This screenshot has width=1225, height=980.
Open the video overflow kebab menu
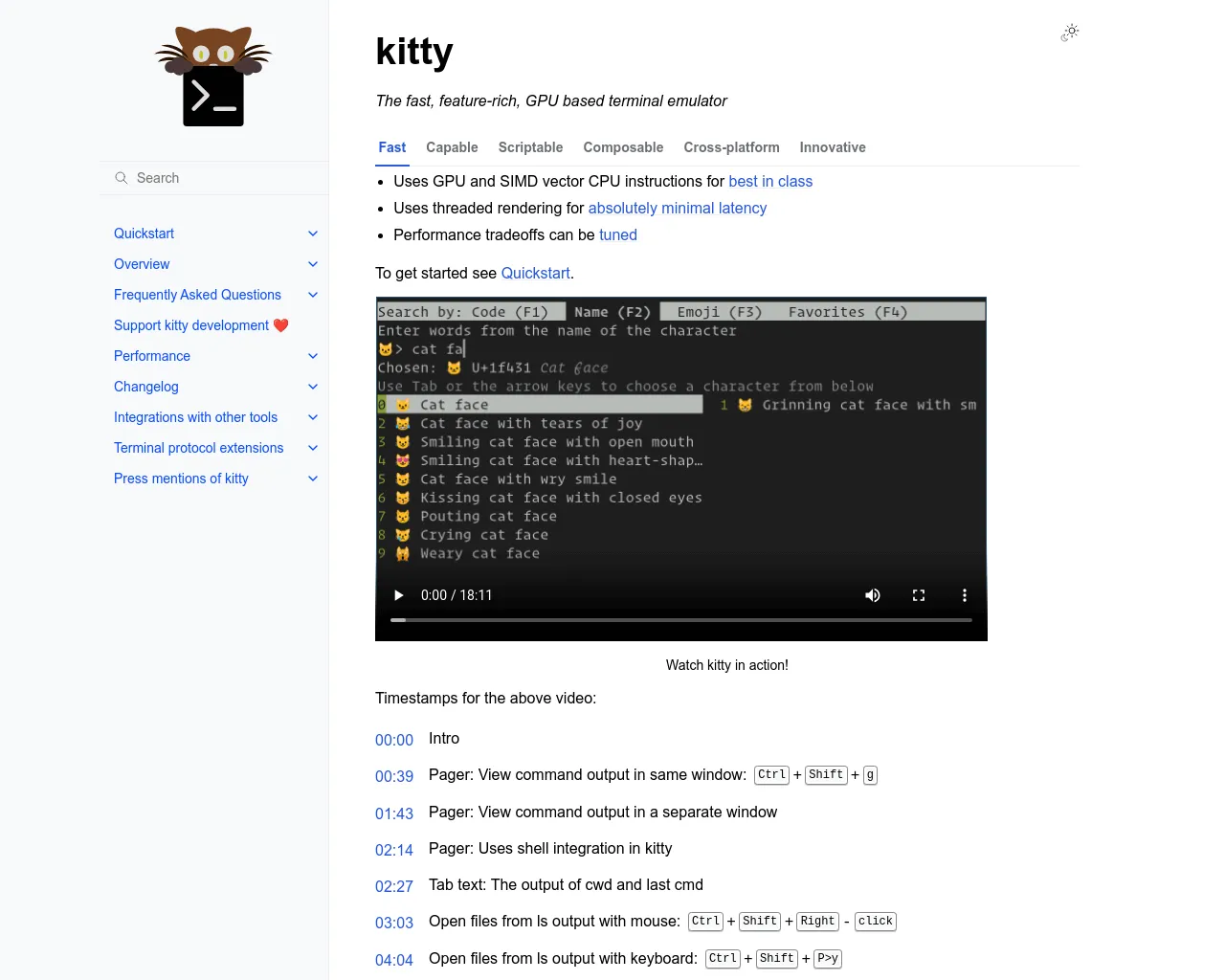[964, 594]
